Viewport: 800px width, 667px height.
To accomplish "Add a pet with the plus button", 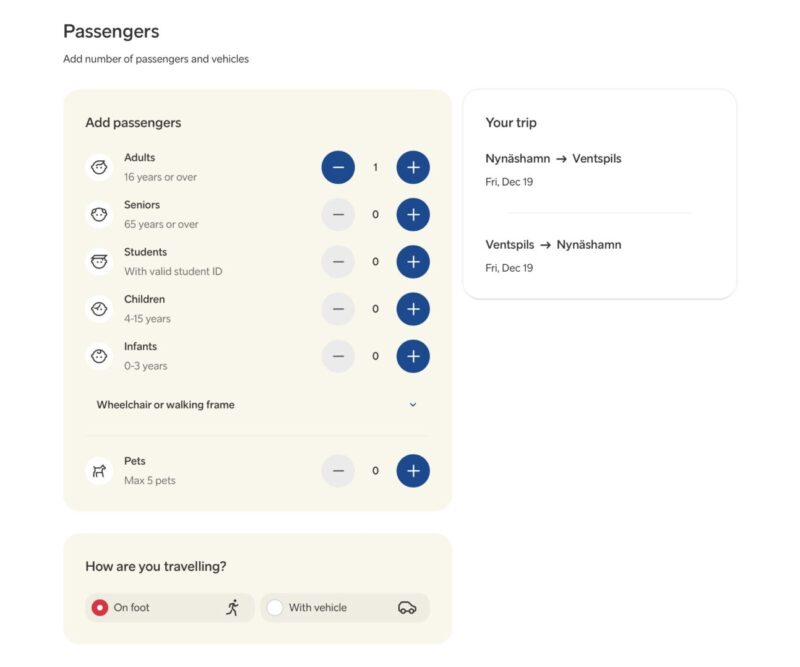I will 413,470.
